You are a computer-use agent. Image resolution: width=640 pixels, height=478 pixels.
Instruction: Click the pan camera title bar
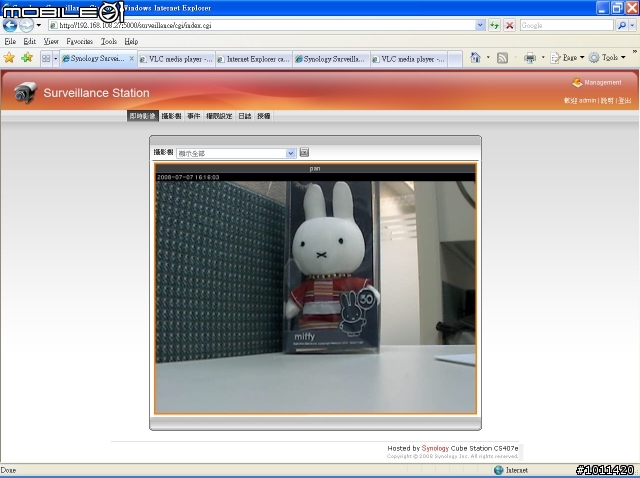pos(315,168)
